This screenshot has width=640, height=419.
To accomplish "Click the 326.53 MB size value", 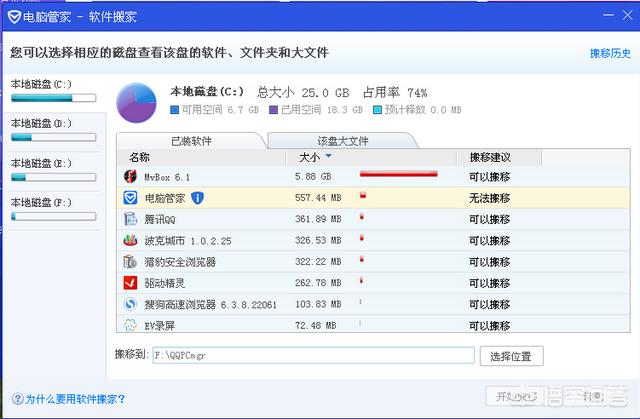I will click(318, 240).
